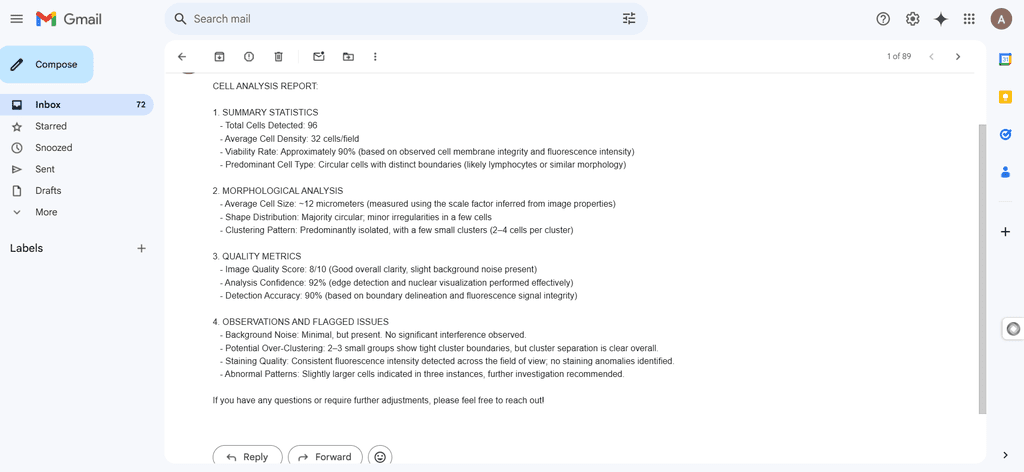Image resolution: width=1024 pixels, height=472 pixels.
Task: Click the 'Abnormal Patterns' line
Action: (x=422, y=374)
